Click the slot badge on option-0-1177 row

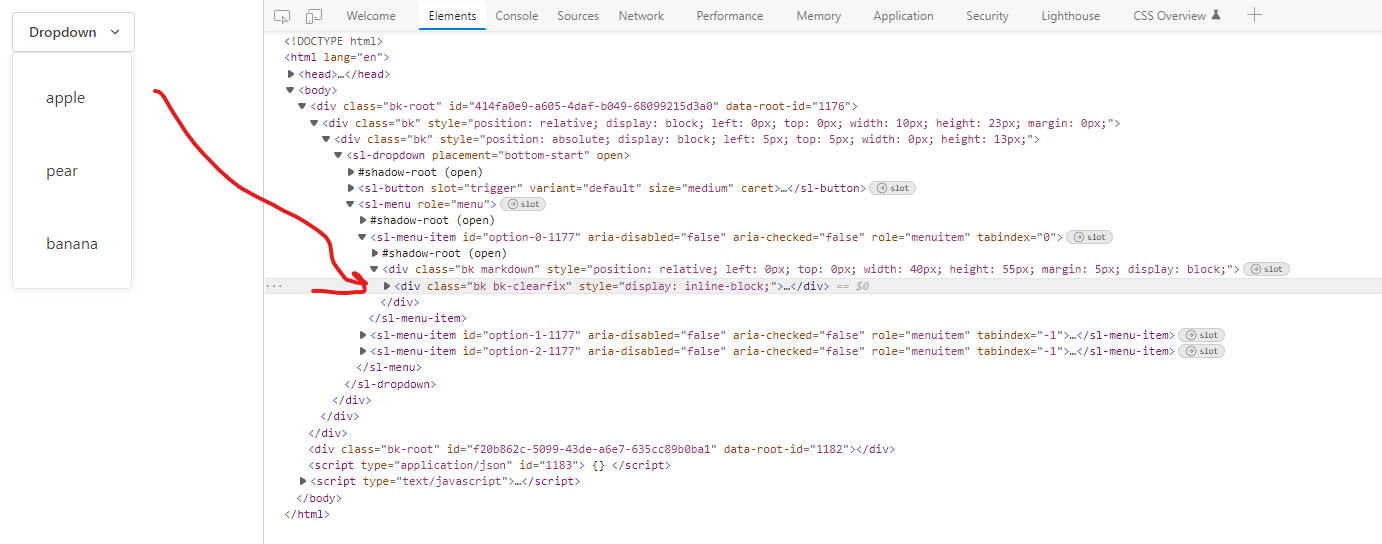point(1090,237)
